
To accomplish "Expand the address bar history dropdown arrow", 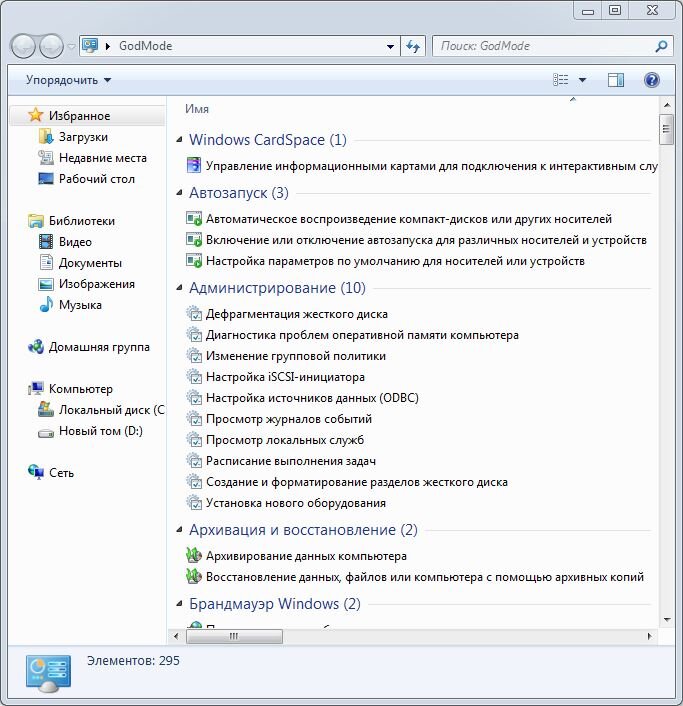I will pyautogui.click(x=390, y=46).
